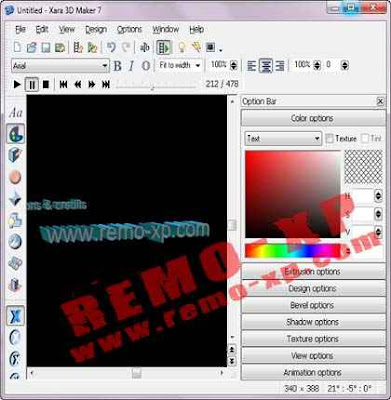Jump to the last frame
Screen dimensions: 391x400
[106, 84]
